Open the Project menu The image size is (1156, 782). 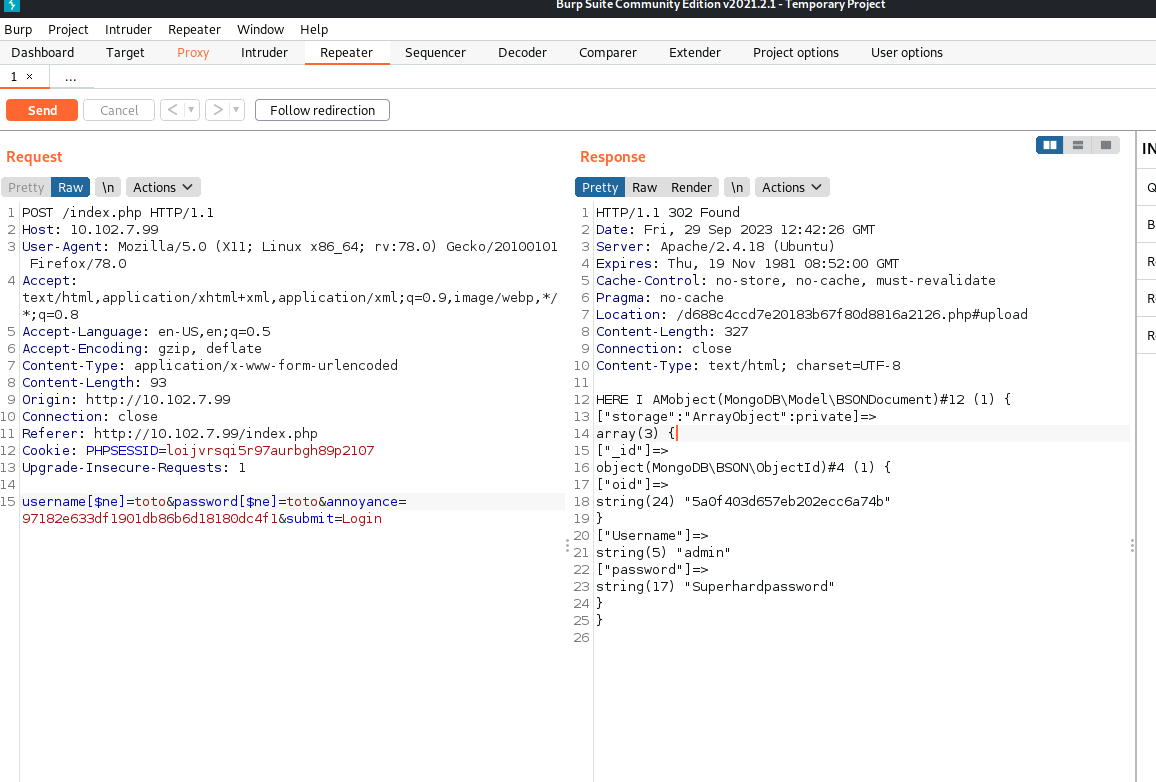[68, 29]
